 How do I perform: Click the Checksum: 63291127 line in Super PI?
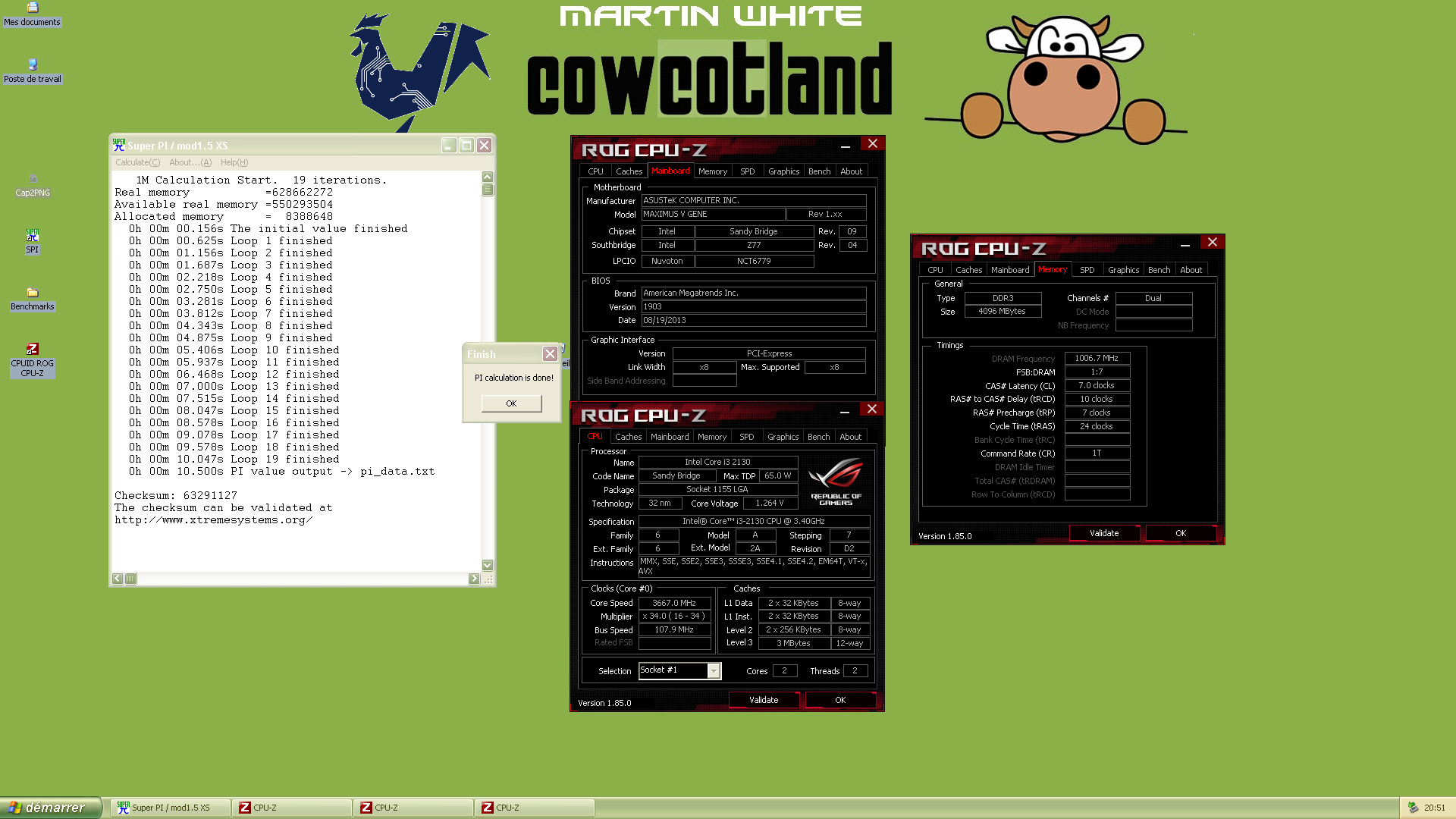pos(176,495)
